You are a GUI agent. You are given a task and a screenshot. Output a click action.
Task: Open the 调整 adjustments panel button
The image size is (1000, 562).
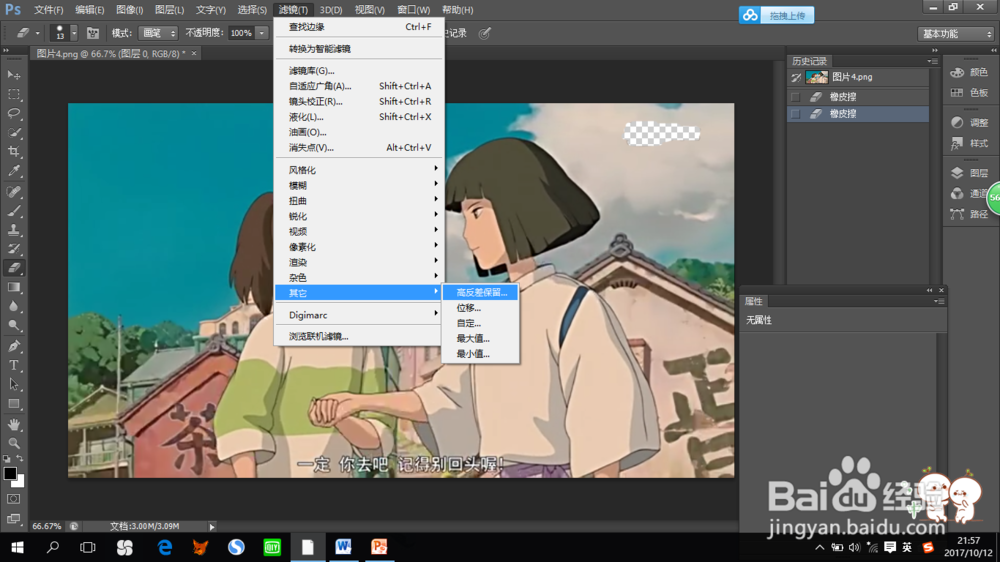click(x=969, y=122)
